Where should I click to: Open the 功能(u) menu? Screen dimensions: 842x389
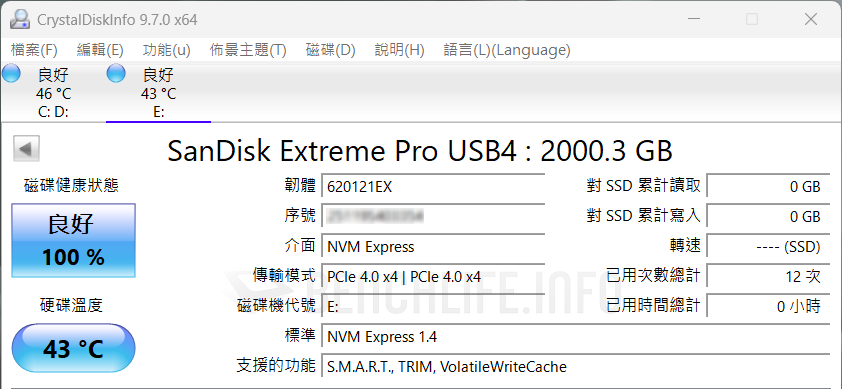[166, 50]
